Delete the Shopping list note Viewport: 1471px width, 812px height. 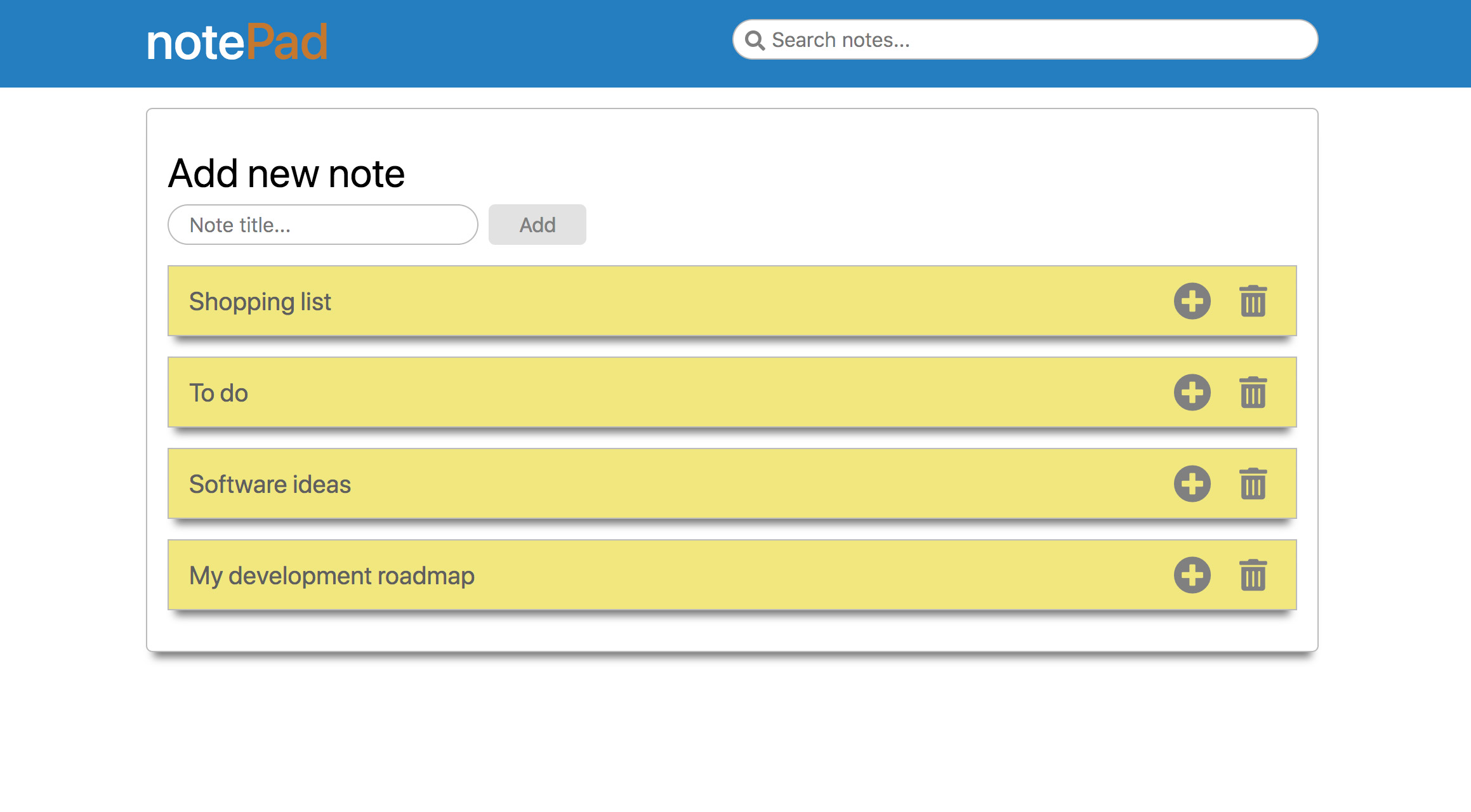pyautogui.click(x=1253, y=301)
